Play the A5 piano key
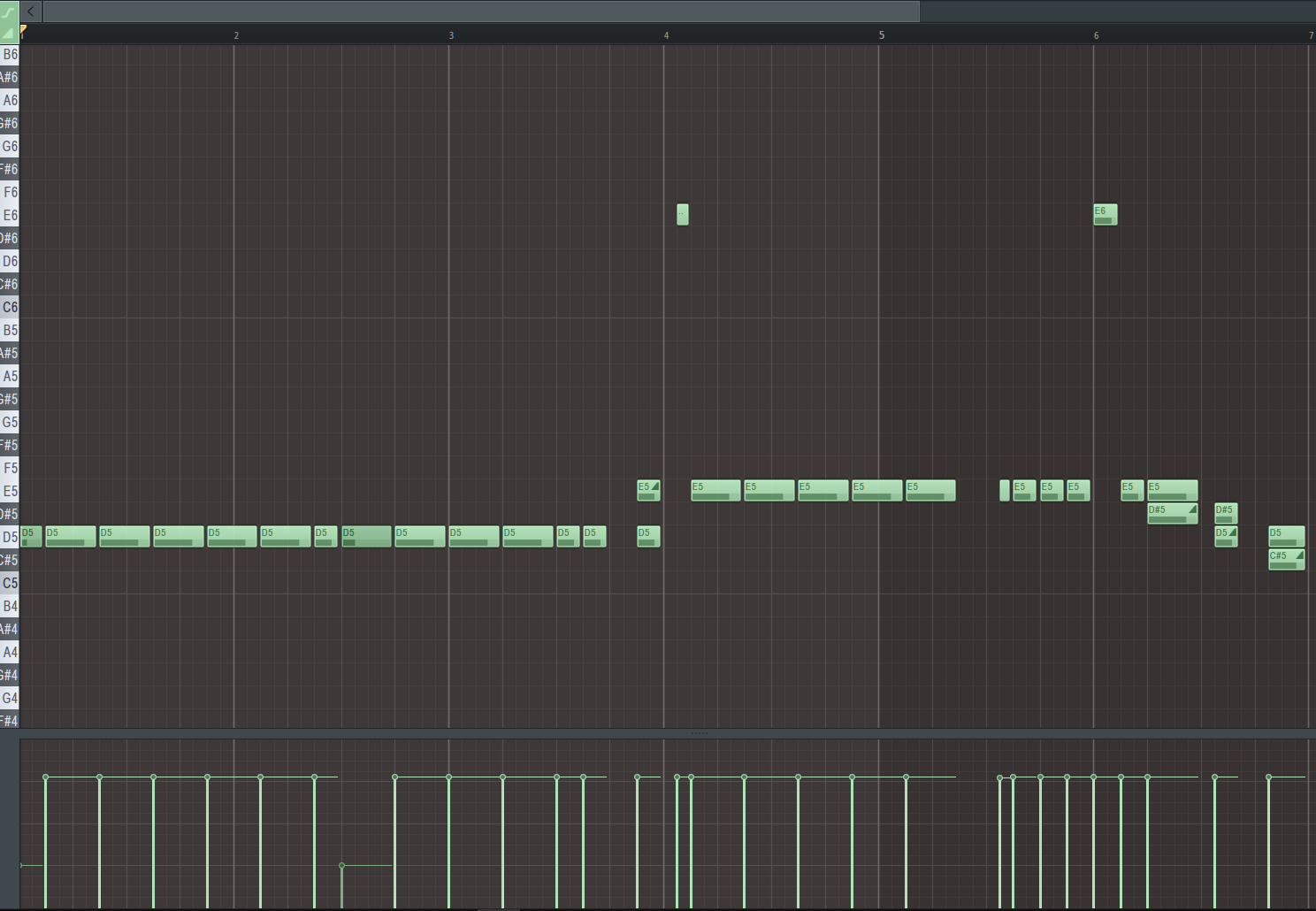Screen dimensions: 1316x911 tap(10, 377)
